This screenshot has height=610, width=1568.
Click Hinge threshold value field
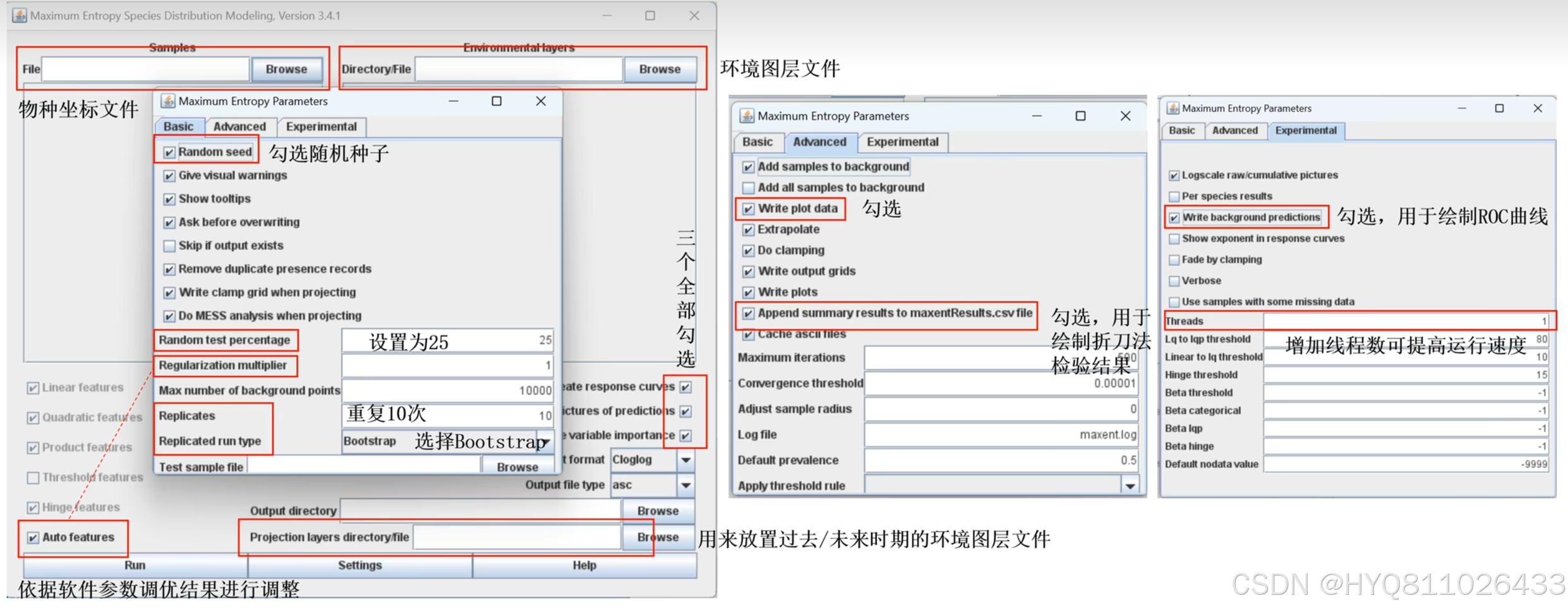(1406, 374)
